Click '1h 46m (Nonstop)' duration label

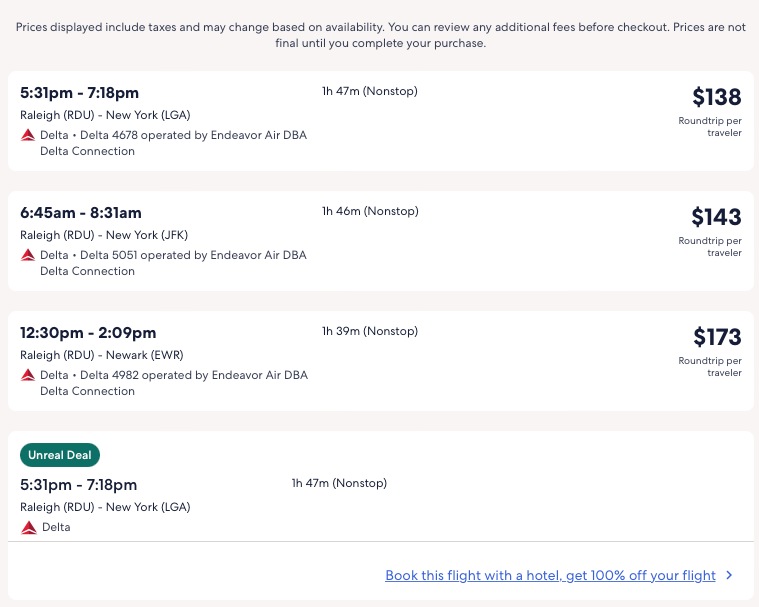pos(370,211)
